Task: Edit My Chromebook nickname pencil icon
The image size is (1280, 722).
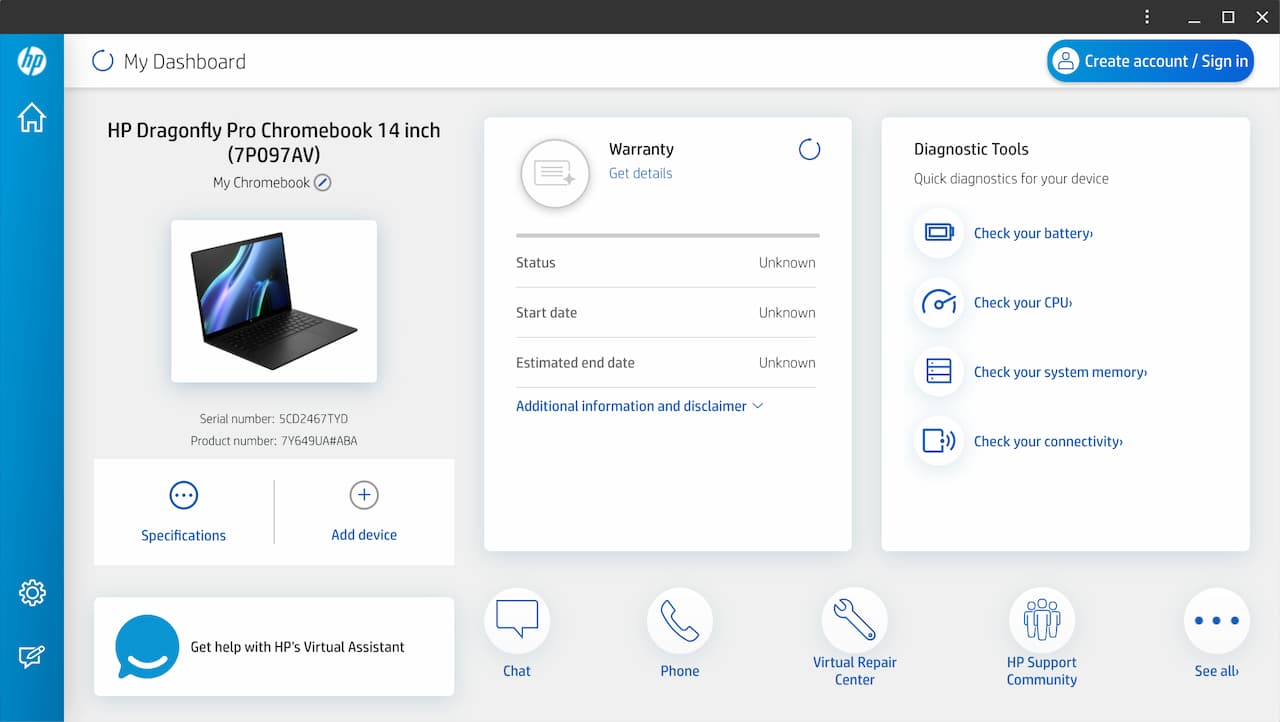Action: pos(322,183)
